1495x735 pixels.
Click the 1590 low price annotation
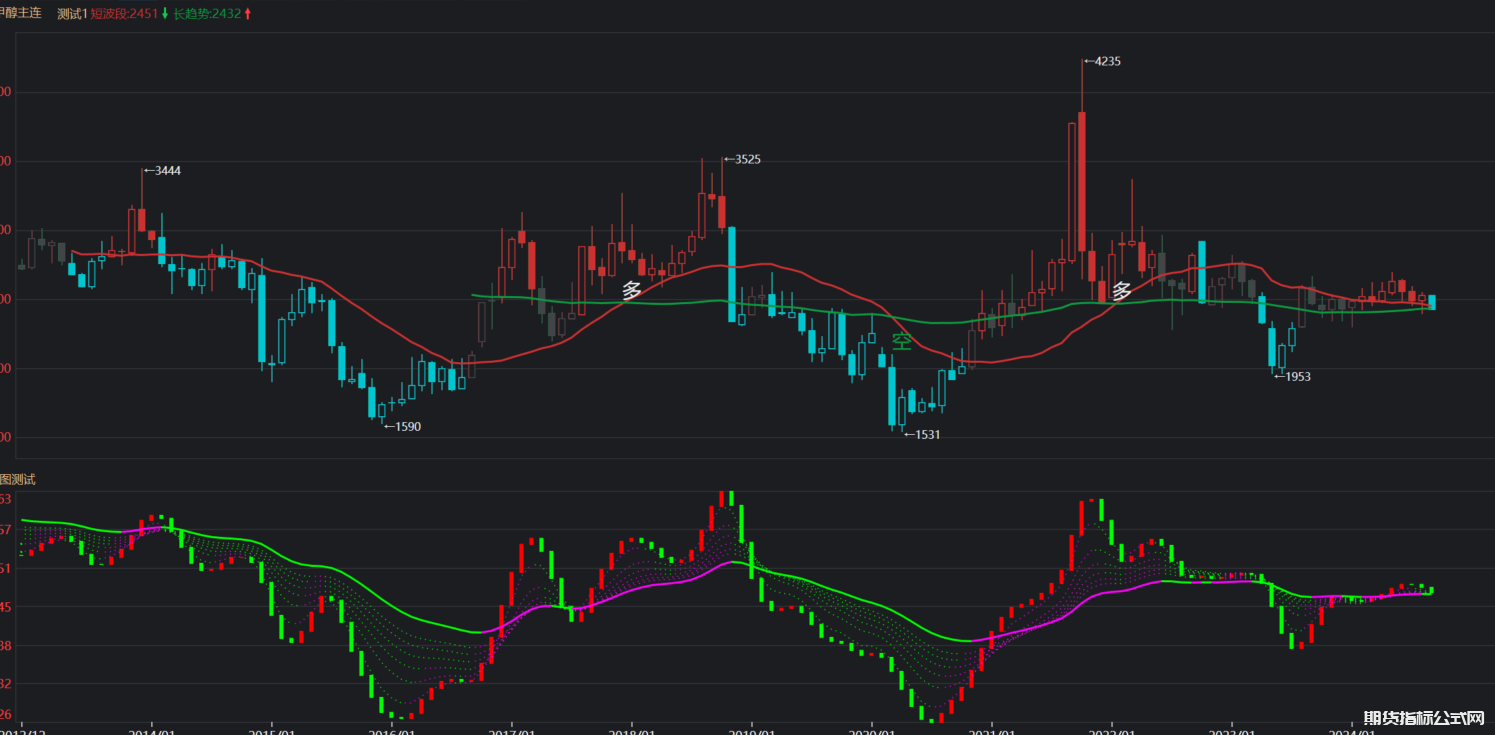point(403,426)
